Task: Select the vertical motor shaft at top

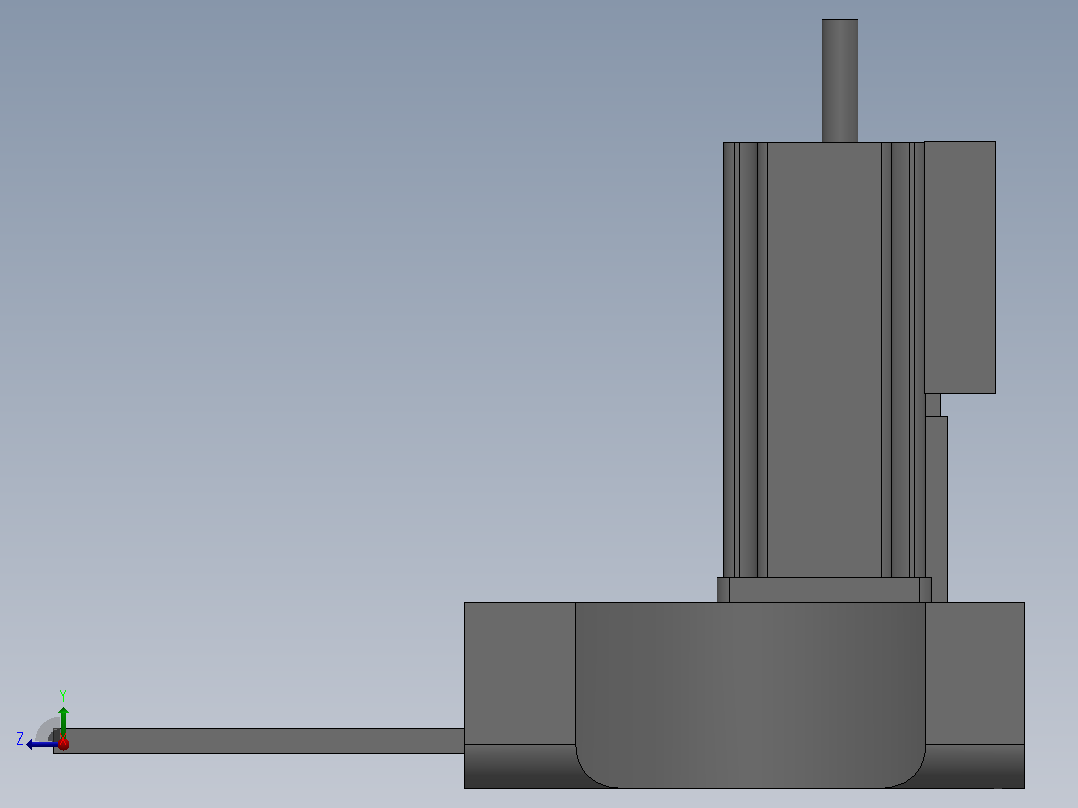Action: (x=839, y=80)
